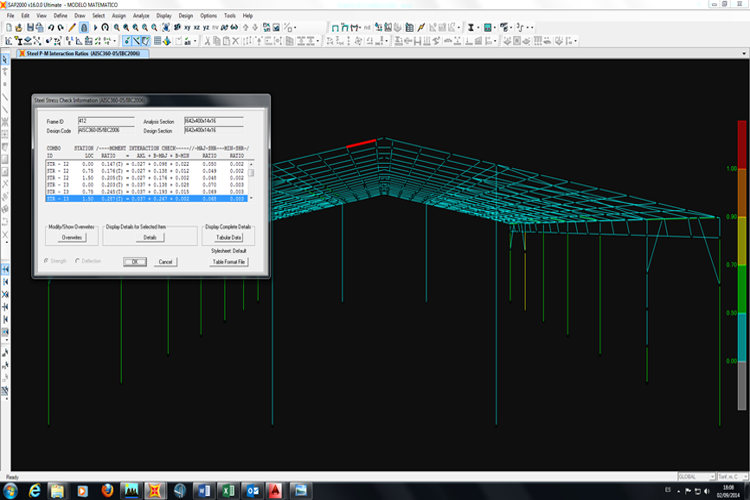Image resolution: width=750 pixels, height=500 pixels.
Task: Click the Move Up in List arrow icon
Action: (x=245, y=28)
